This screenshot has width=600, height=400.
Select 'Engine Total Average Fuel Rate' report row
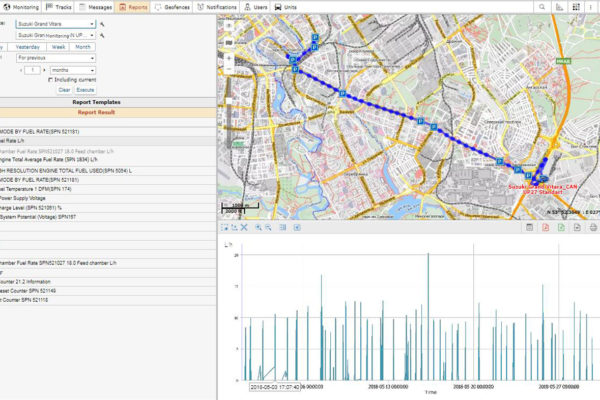[50, 159]
